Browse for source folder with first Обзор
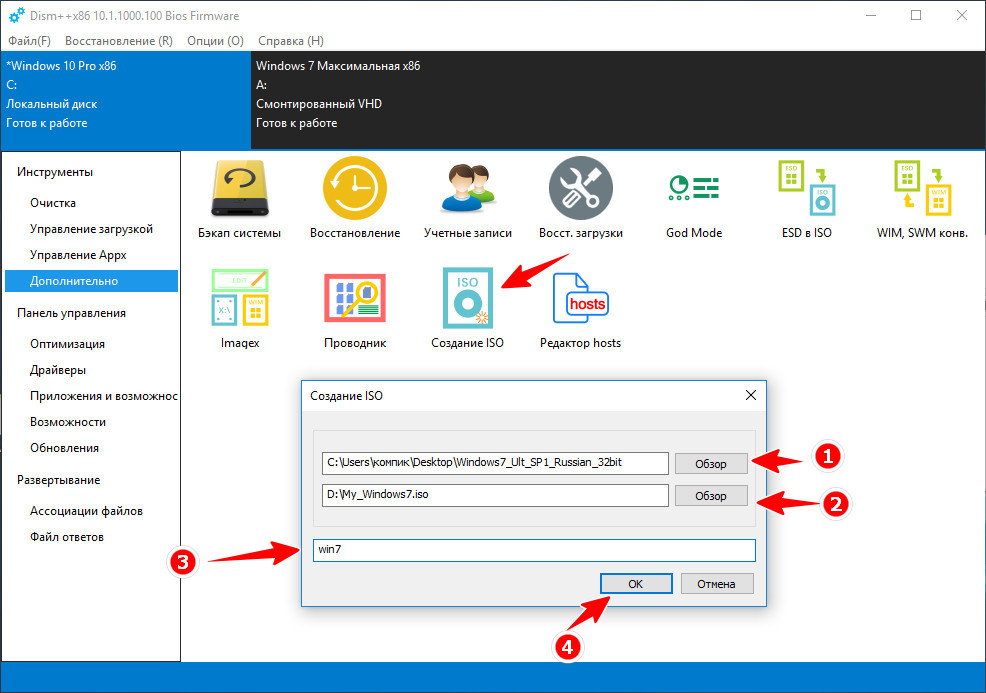The height and width of the screenshot is (693, 986). (711, 463)
